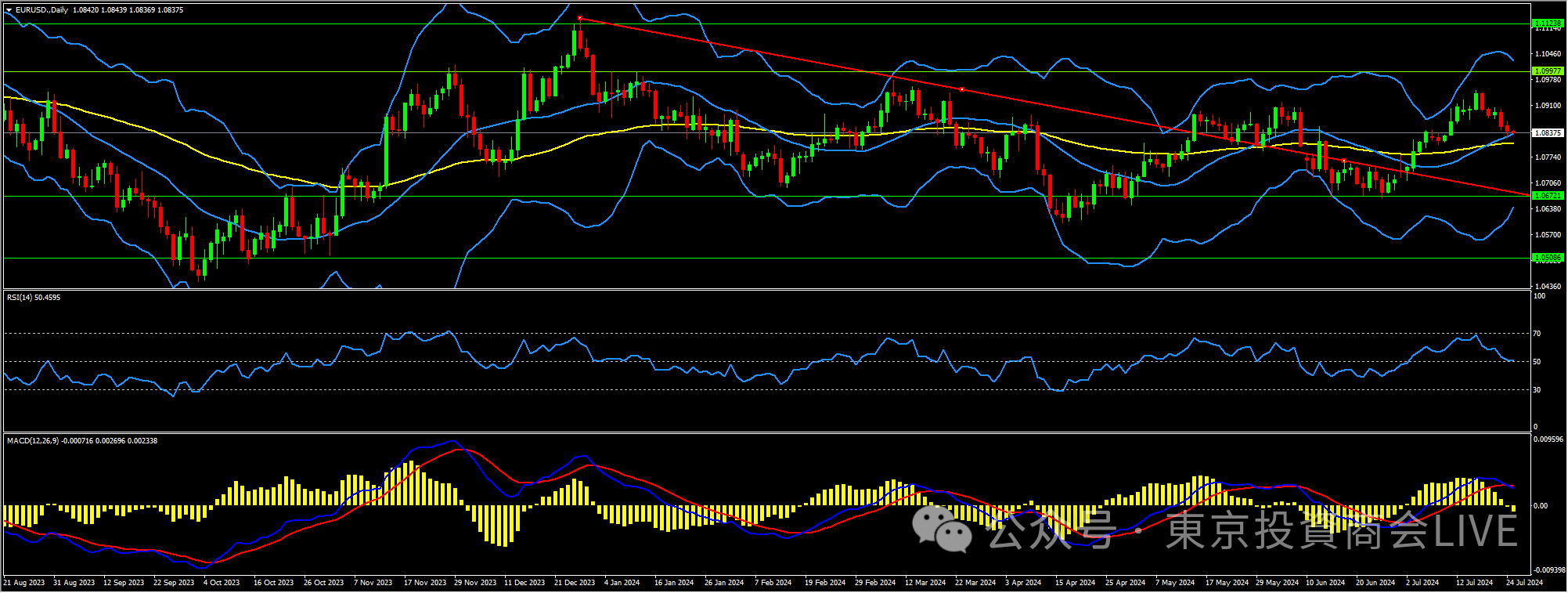Click the 21 Aug 2023 date label
The height and width of the screenshot is (593, 1568).
click(23, 583)
